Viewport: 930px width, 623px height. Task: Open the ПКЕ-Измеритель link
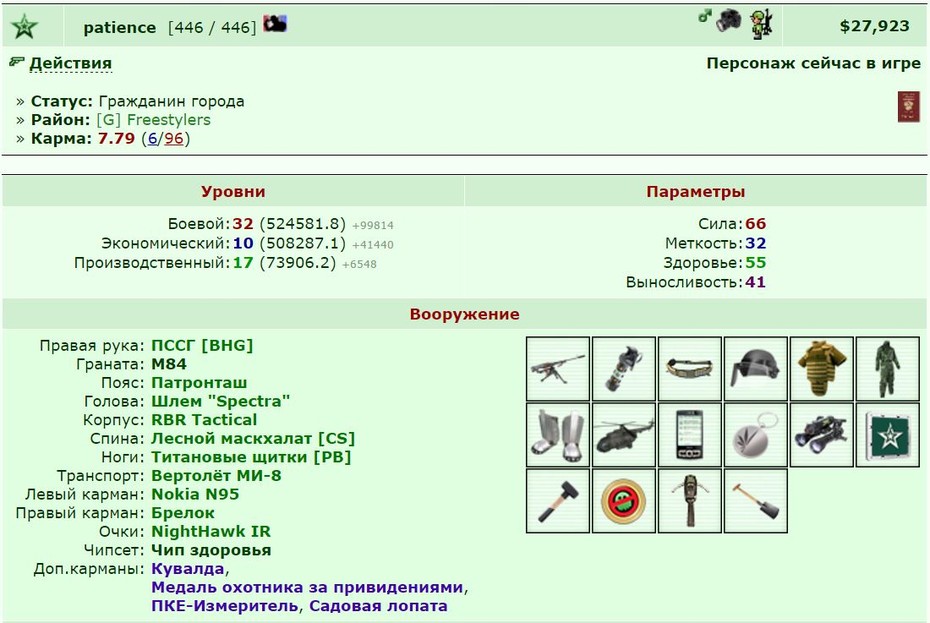click(224, 606)
